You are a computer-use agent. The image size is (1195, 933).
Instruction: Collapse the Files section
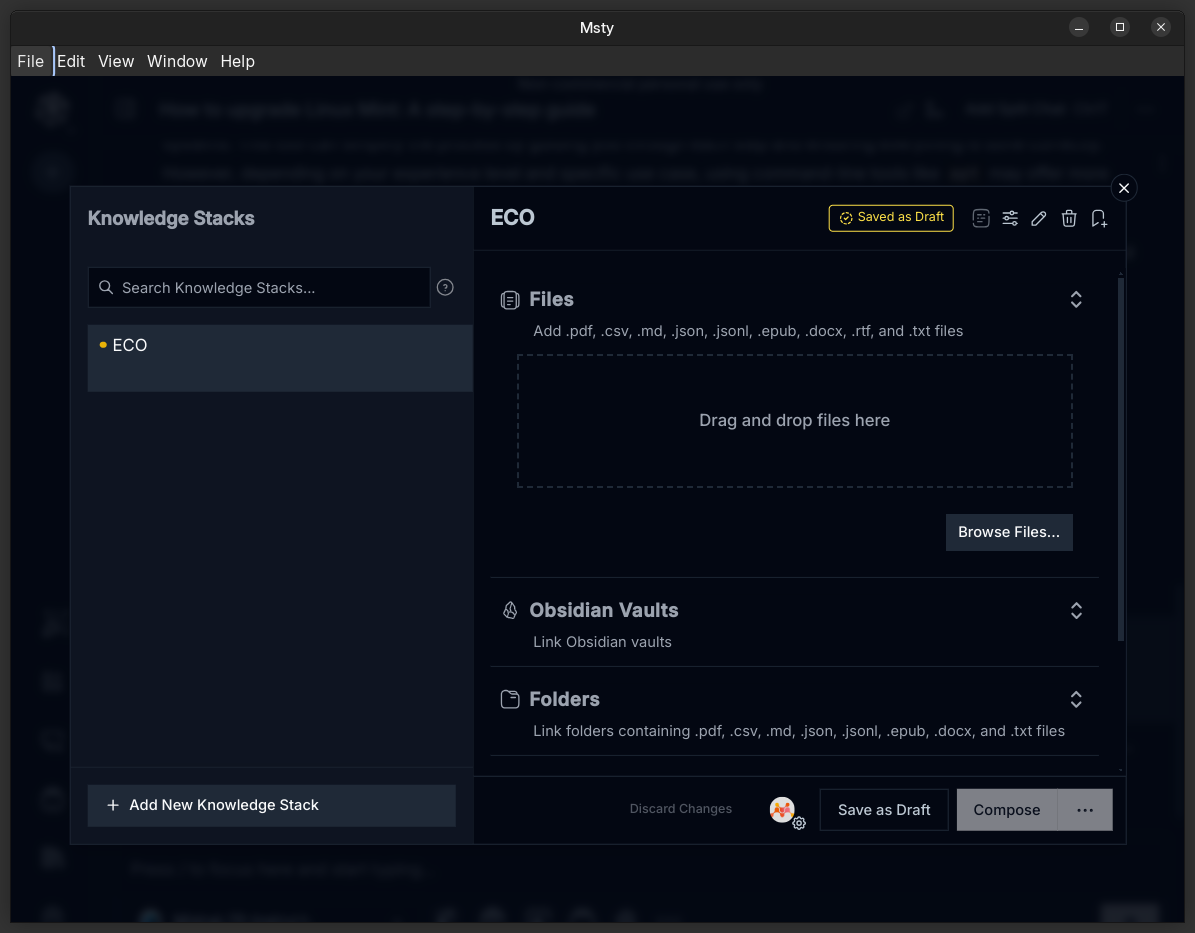click(1076, 299)
